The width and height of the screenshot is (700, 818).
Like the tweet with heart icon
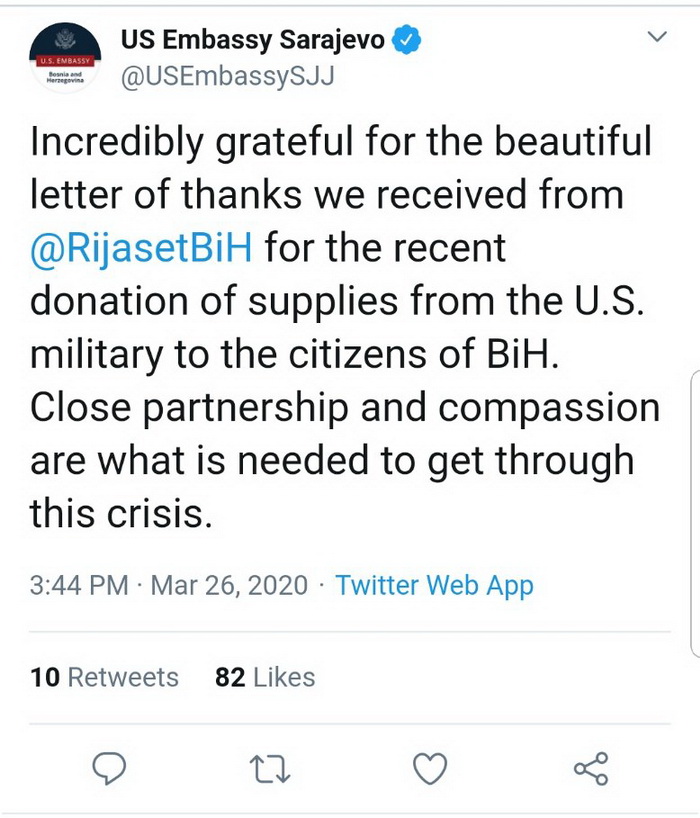pyautogui.click(x=430, y=769)
